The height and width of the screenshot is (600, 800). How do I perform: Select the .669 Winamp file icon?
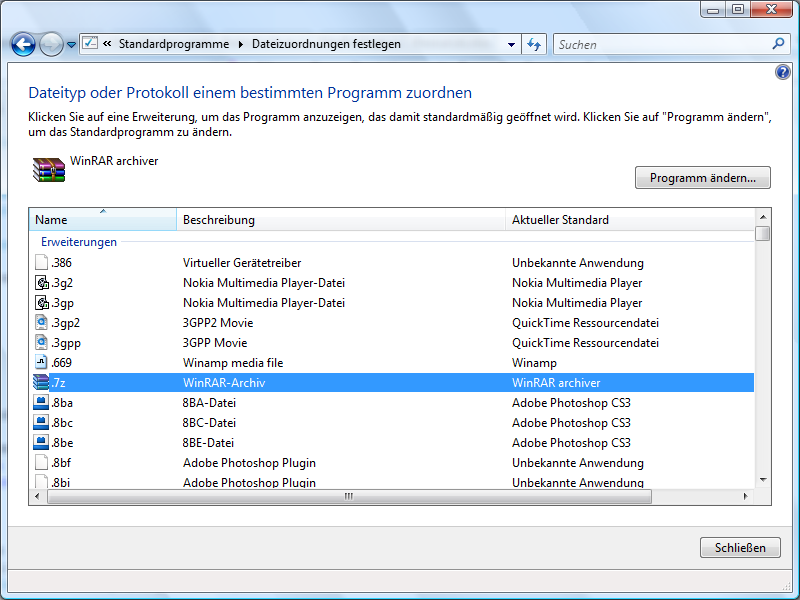(x=41, y=362)
